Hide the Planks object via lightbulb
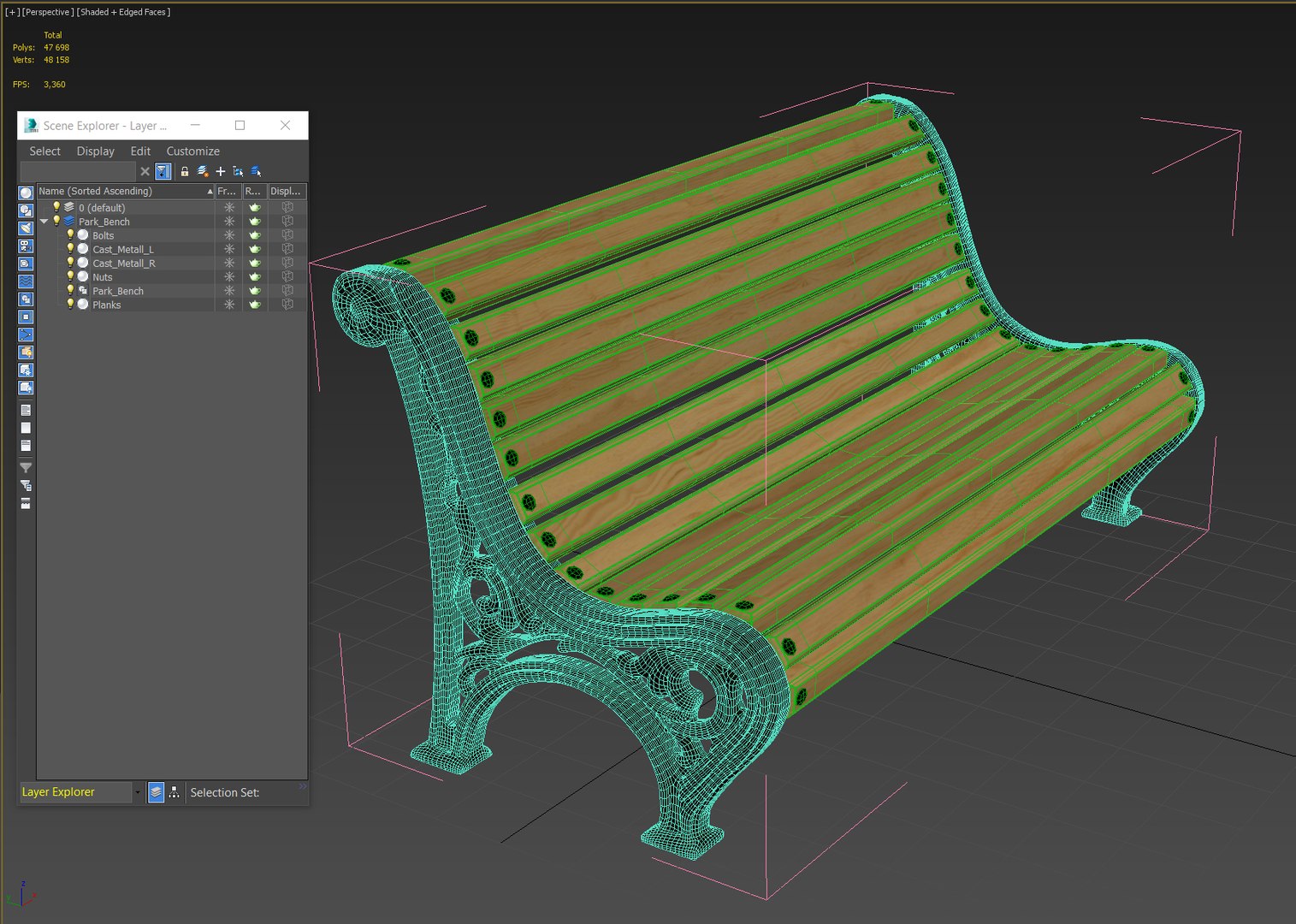The width and height of the screenshot is (1296, 924). tap(70, 304)
